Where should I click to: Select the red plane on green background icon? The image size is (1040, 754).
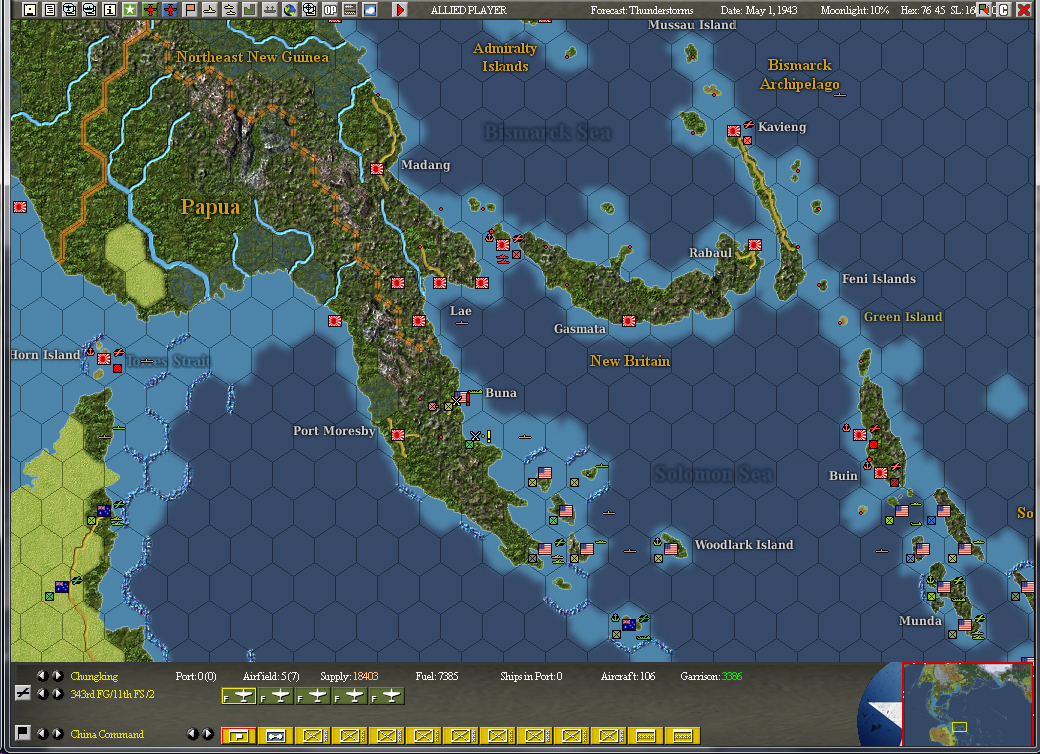pos(150,10)
